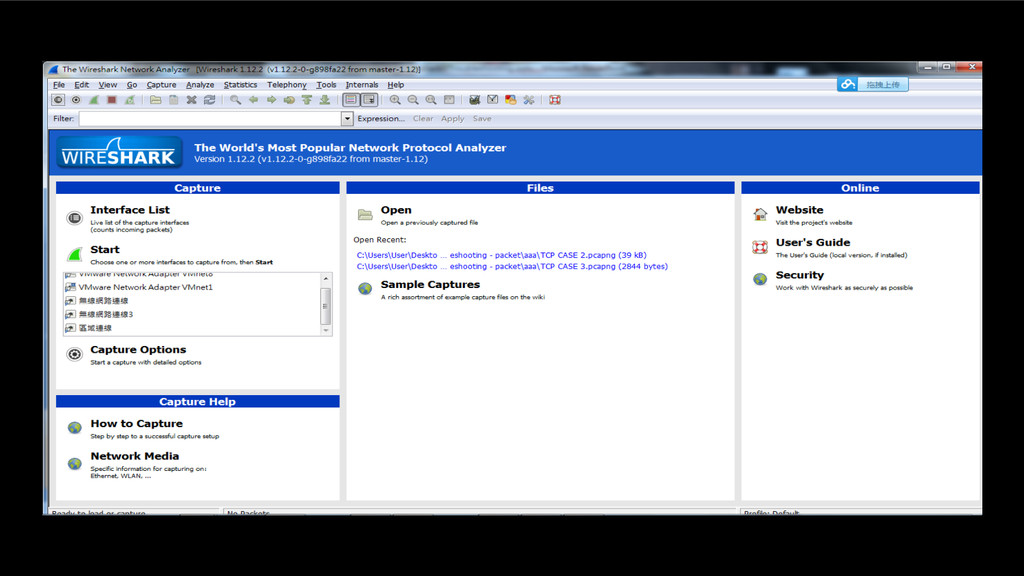
Task: Click the Zoom in toolbar icon
Action: [x=395, y=100]
